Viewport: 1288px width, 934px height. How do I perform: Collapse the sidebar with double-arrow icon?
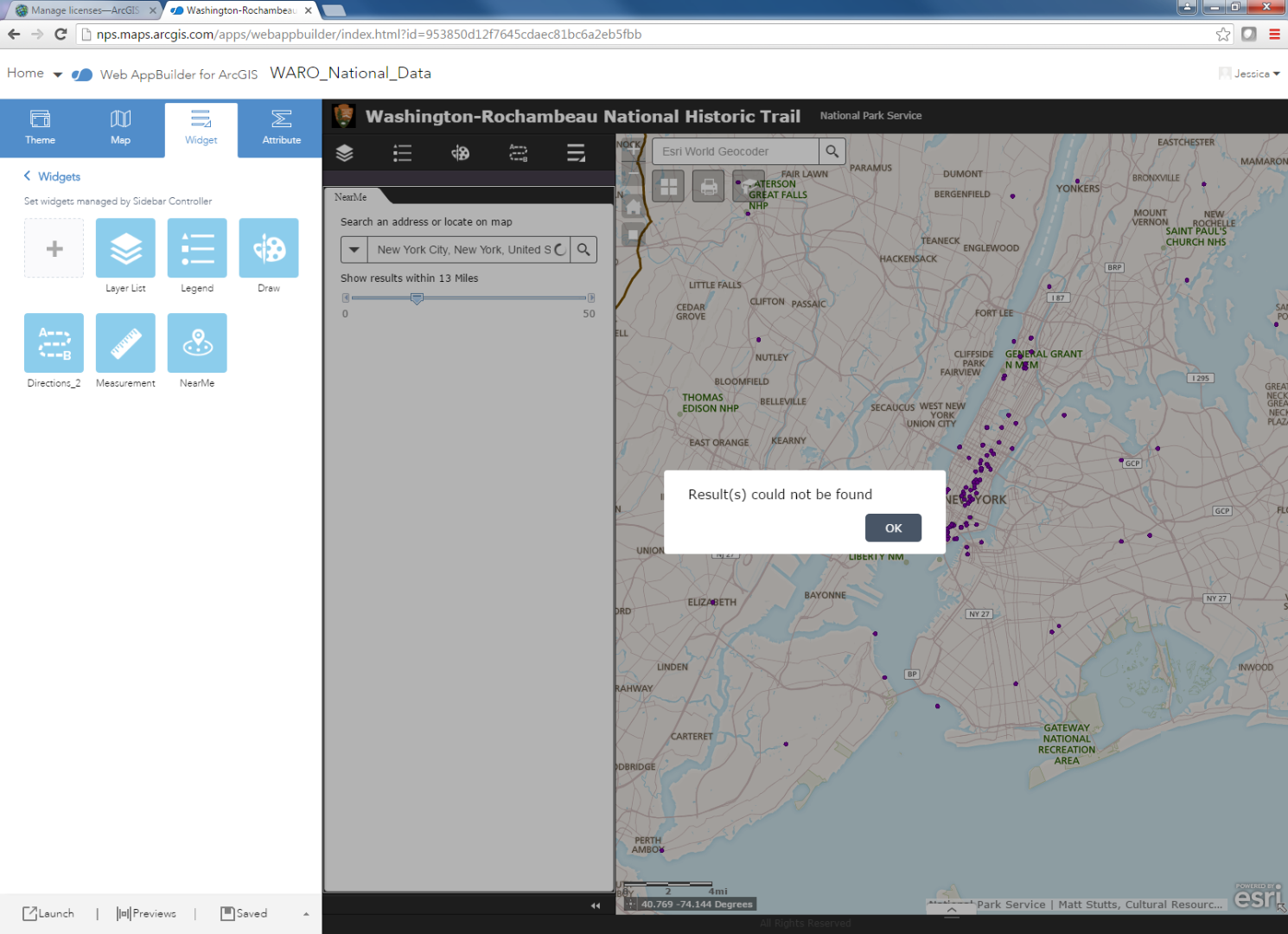click(x=596, y=905)
